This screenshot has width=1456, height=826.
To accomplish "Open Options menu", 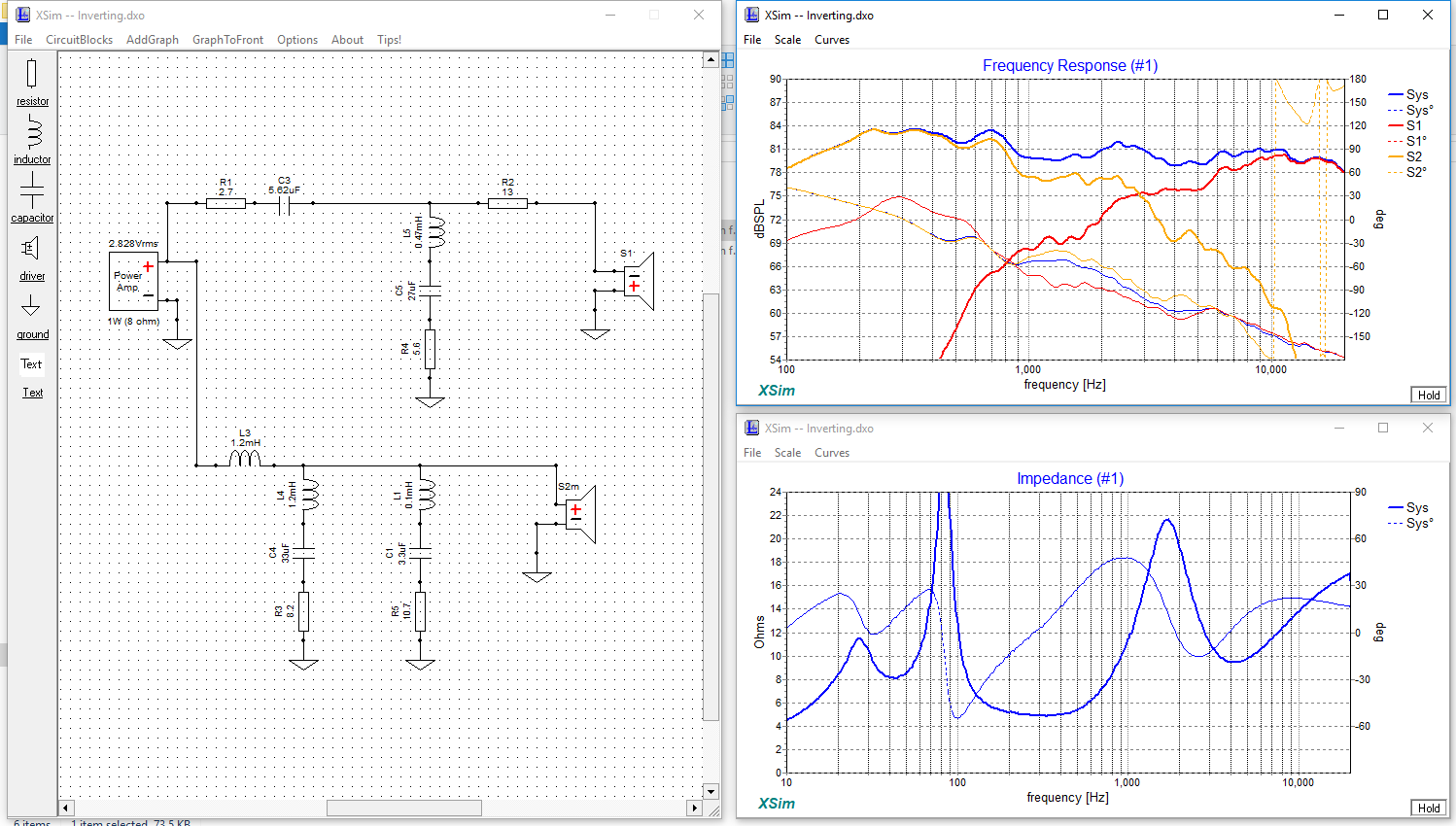I will pyautogui.click(x=297, y=40).
